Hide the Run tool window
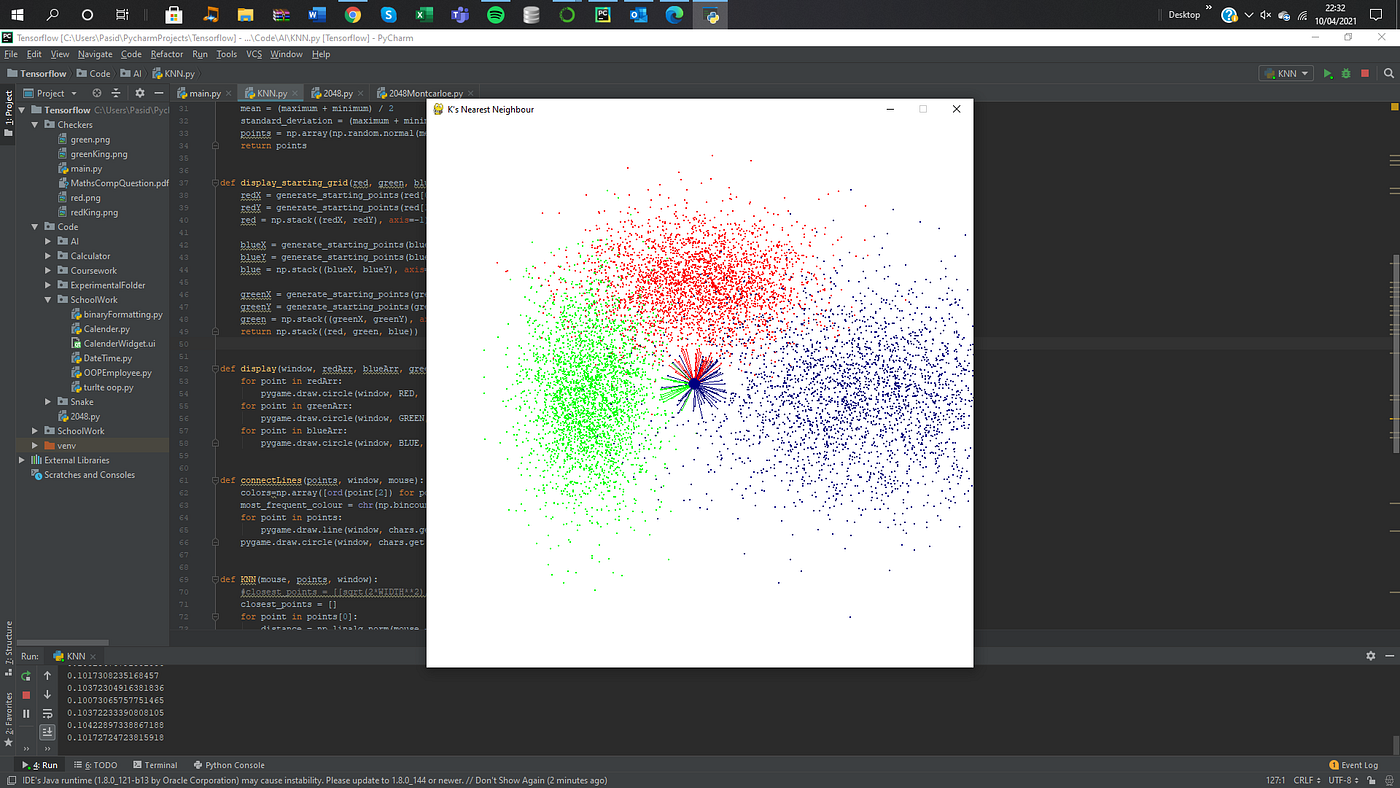This screenshot has height=788, width=1400. click(1388, 656)
